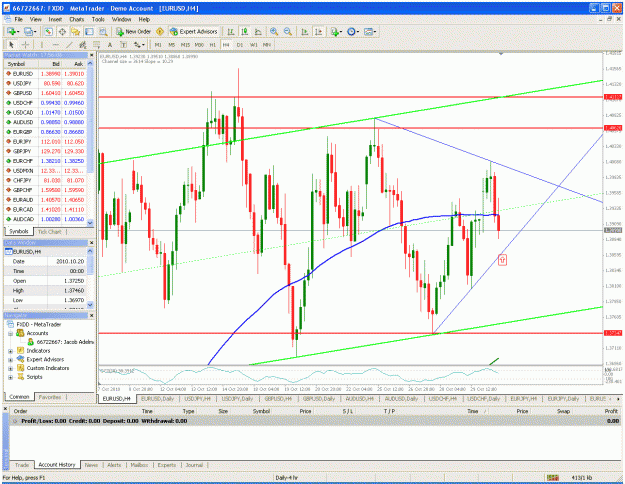The width and height of the screenshot is (625, 484).
Task: Toggle the Terminal window icon
Action: [89, 31]
